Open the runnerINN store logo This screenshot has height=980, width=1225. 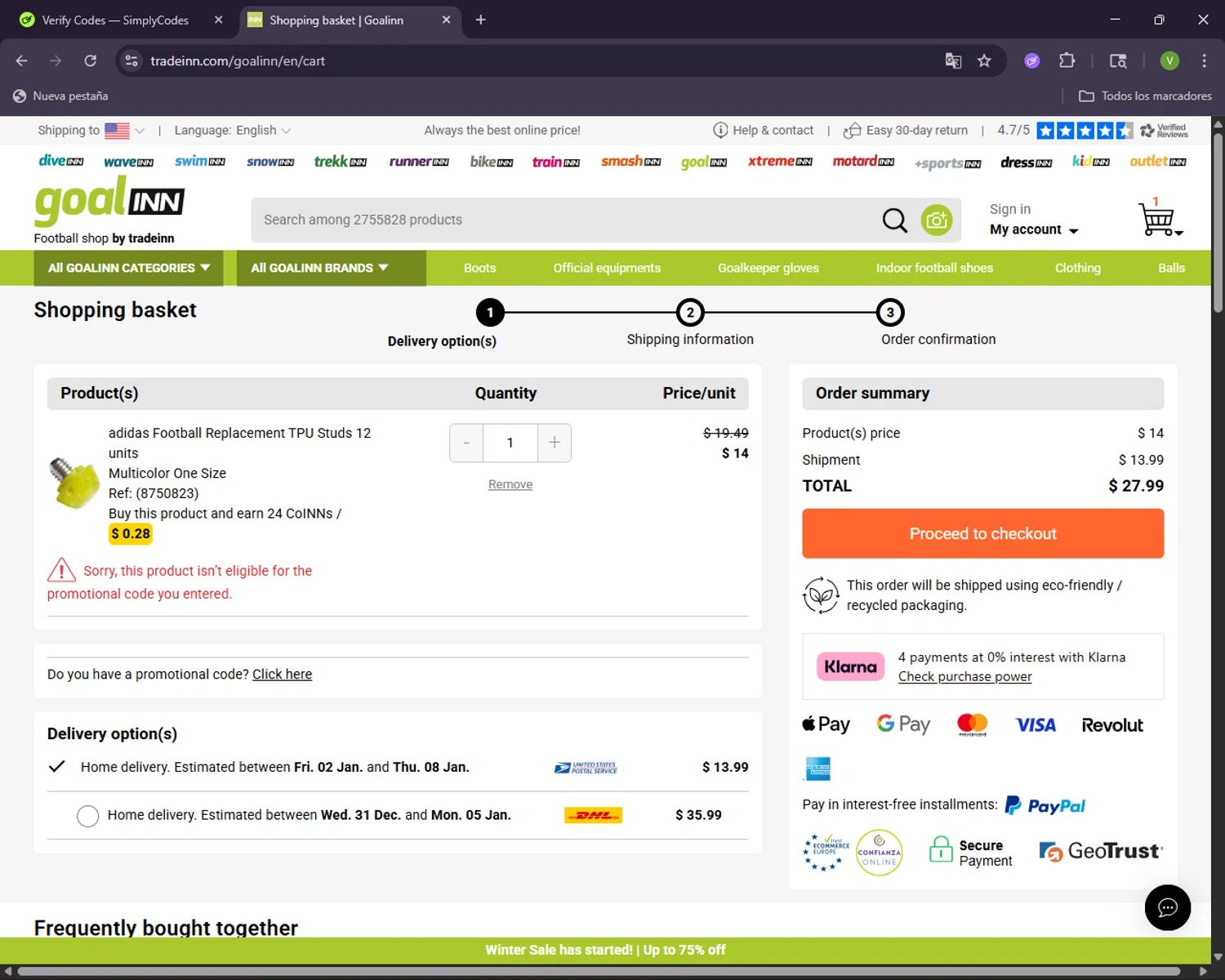pos(419,161)
